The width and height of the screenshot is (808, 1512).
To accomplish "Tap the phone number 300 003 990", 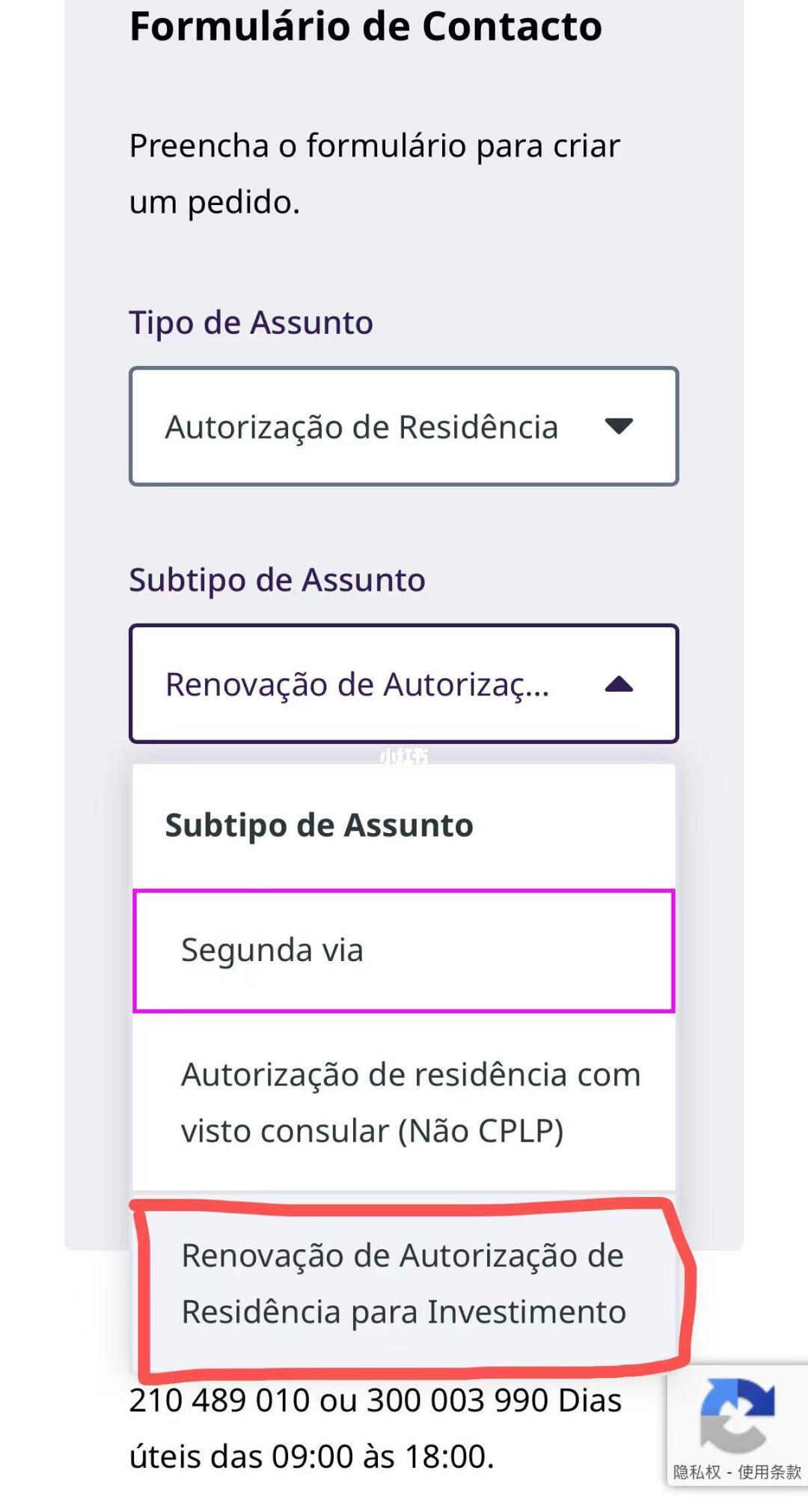I will click(x=457, y=1400).
